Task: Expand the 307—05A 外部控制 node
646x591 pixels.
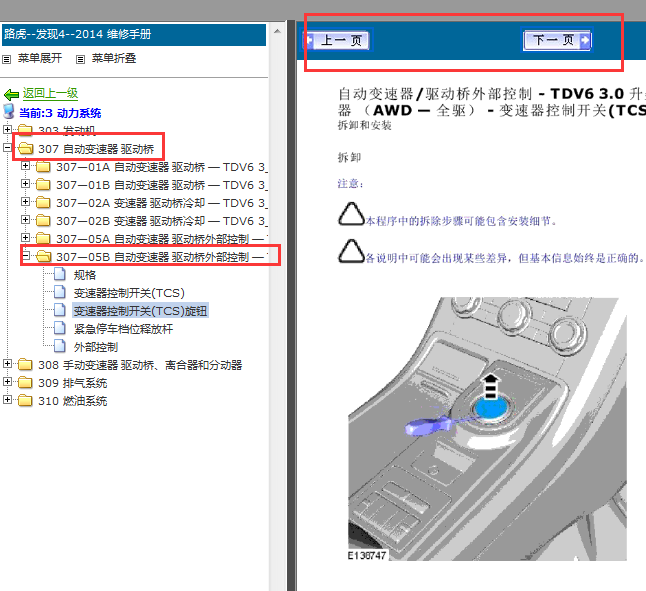Action: 25,238
